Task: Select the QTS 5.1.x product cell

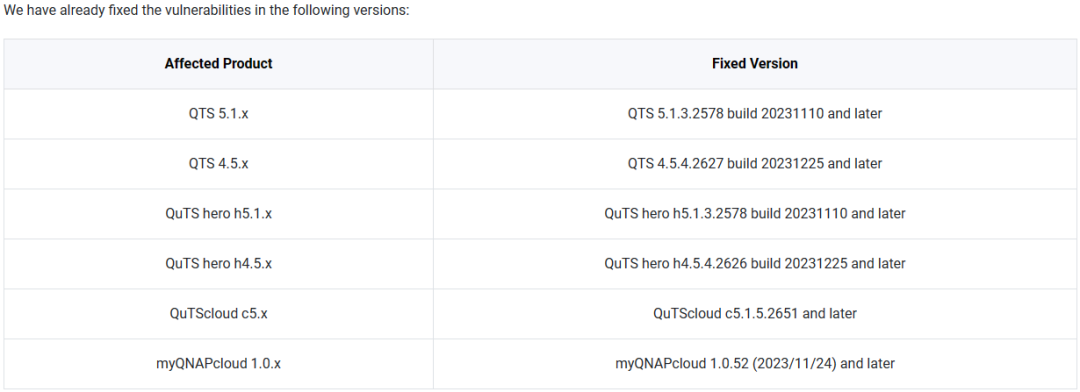Action: pos(218,114)
